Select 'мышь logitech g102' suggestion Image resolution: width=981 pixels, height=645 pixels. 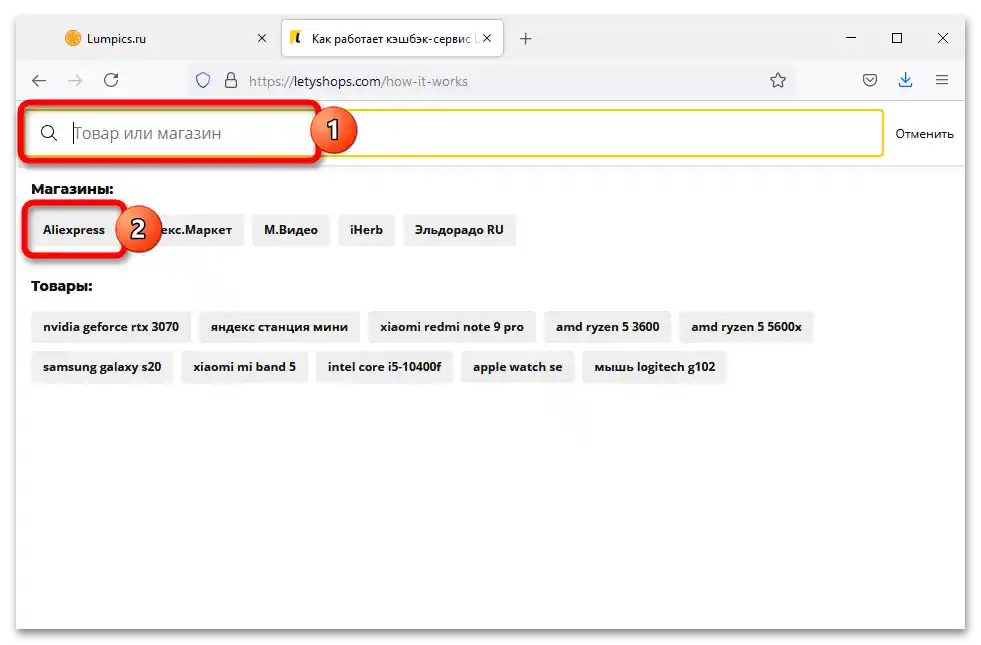(x=654, y=367)
